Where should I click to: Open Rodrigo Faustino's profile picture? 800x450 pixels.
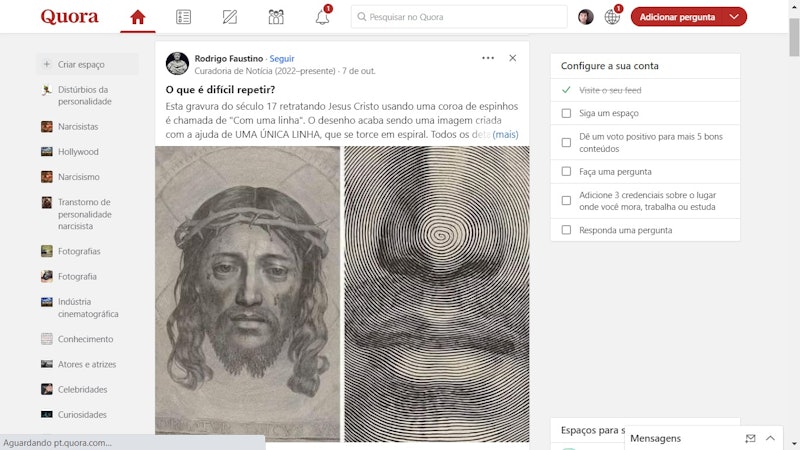tap(177, 64)
